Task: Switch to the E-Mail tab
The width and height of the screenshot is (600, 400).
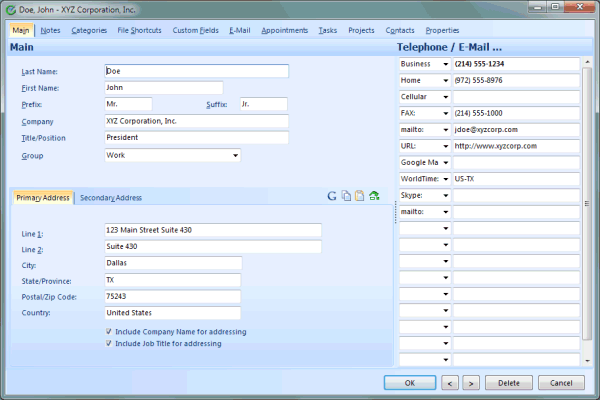Action: pos(240,30)
